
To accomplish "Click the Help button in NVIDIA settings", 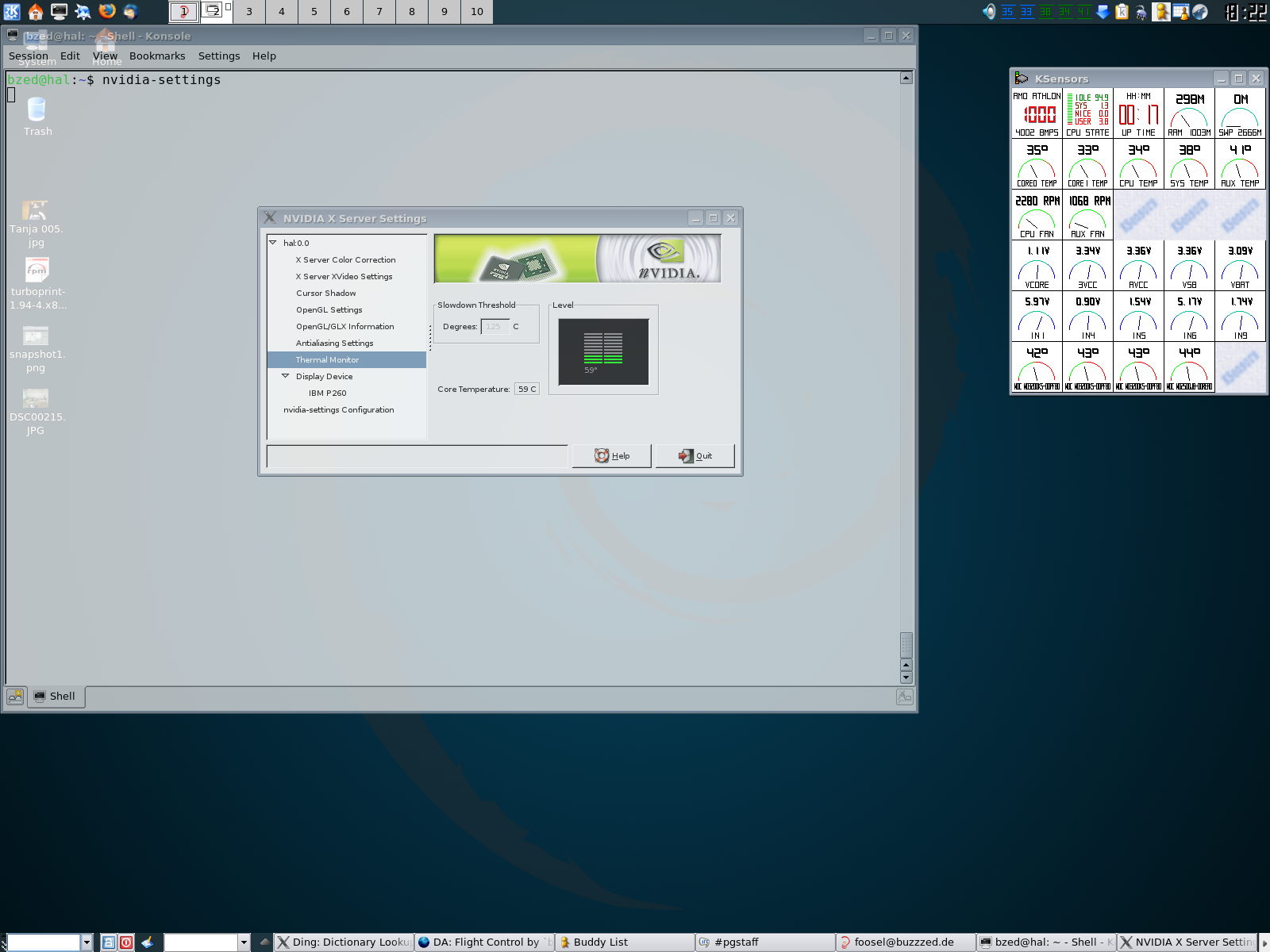I will 612,455.
